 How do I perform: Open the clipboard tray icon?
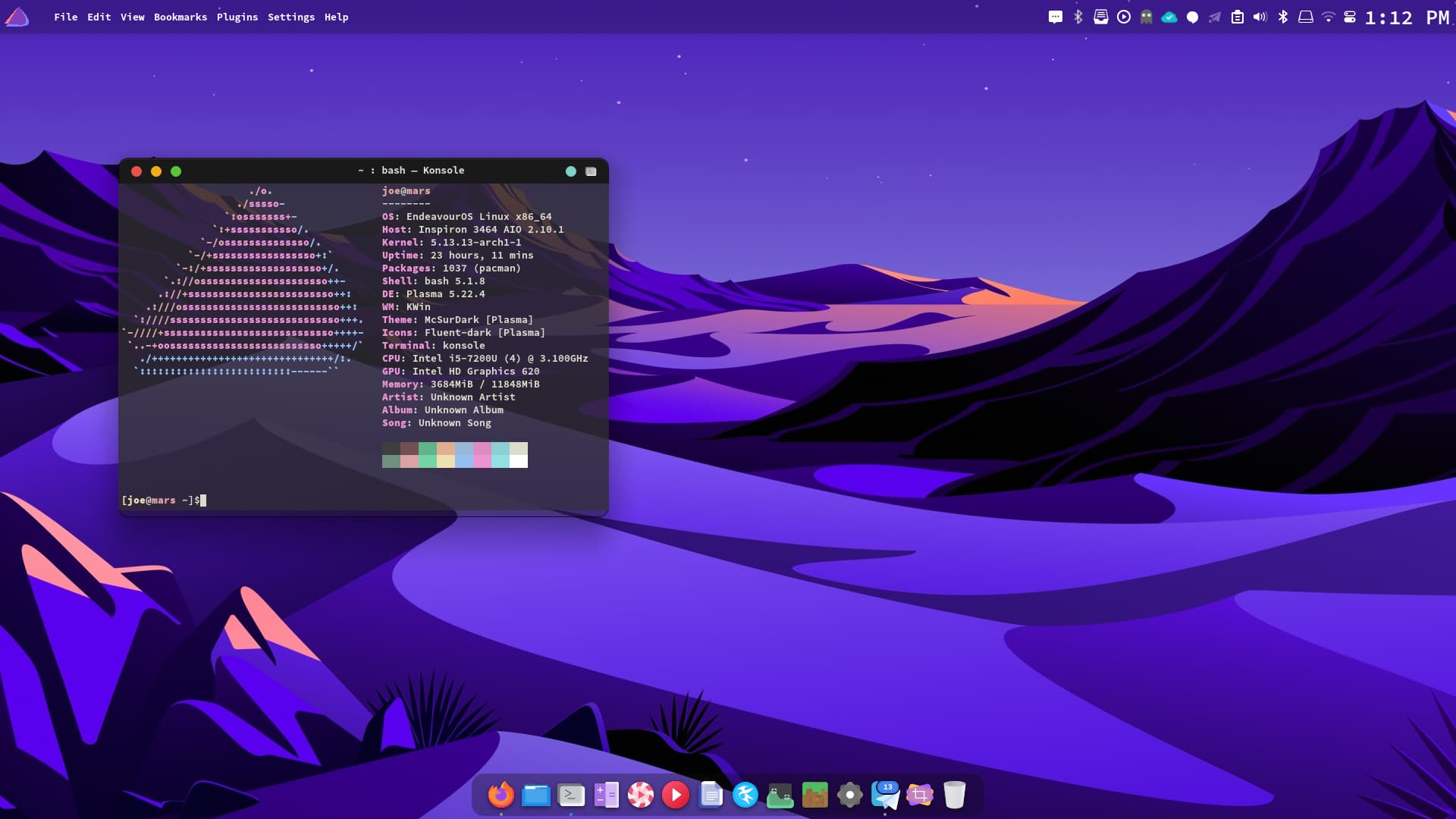(1238, 17)
